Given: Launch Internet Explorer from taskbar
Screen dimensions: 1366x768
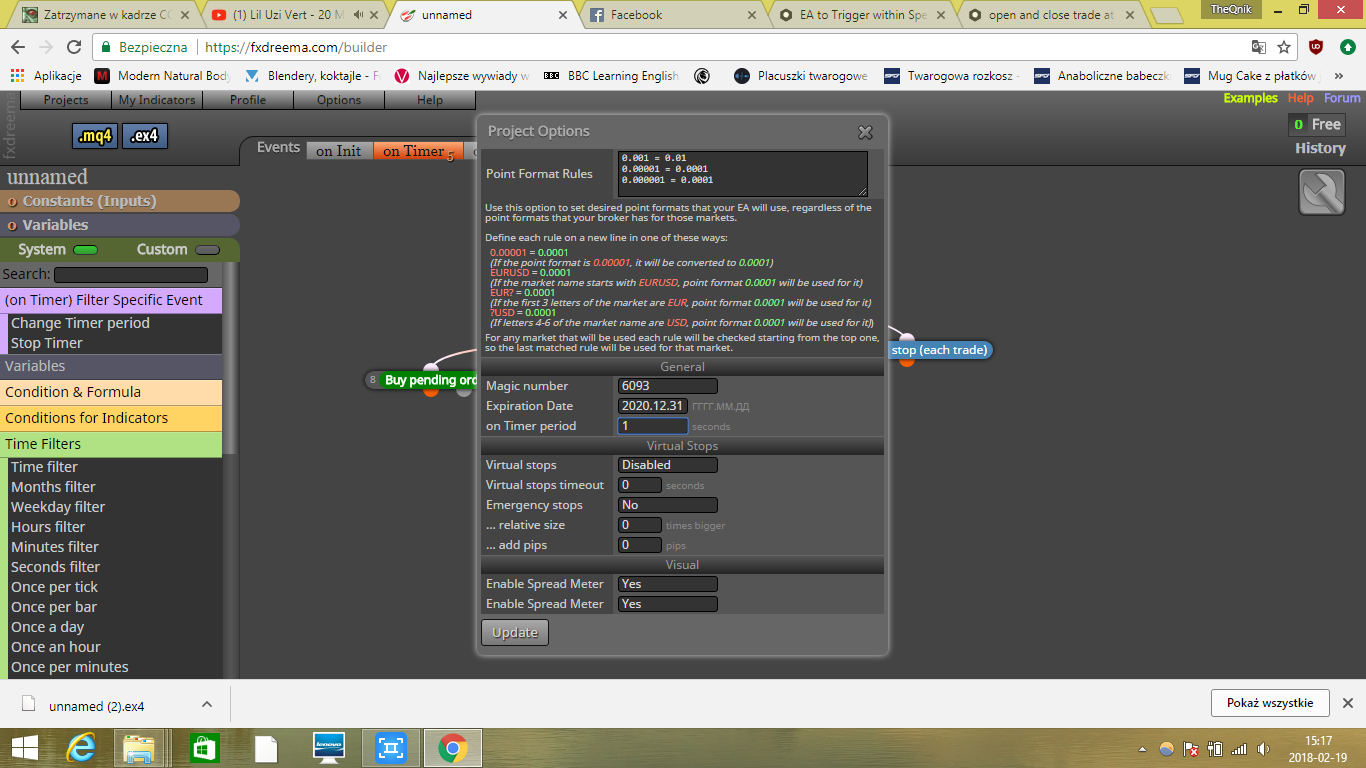Looking at the screenshot, I should coord(81,748).
